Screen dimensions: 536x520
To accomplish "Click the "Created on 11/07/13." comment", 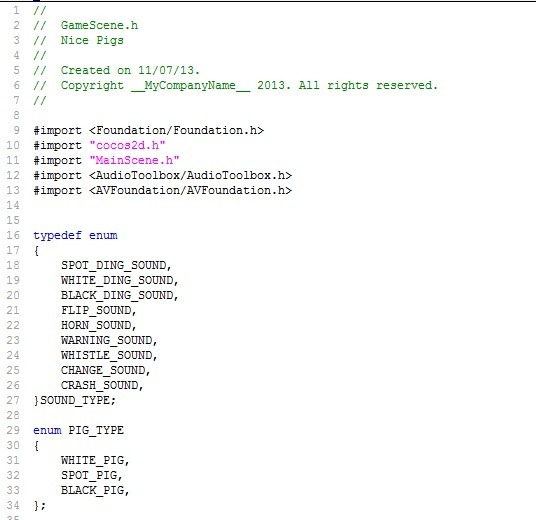I will [130, 71].
